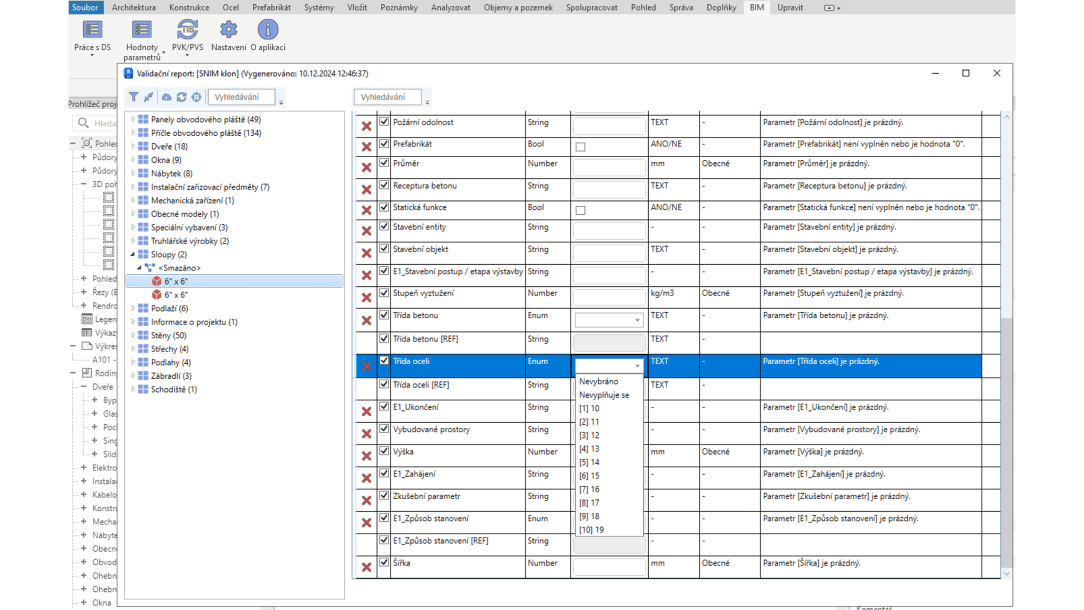Select option '[5] 14' in the list

pyautogui.click(x=590, y=462)
